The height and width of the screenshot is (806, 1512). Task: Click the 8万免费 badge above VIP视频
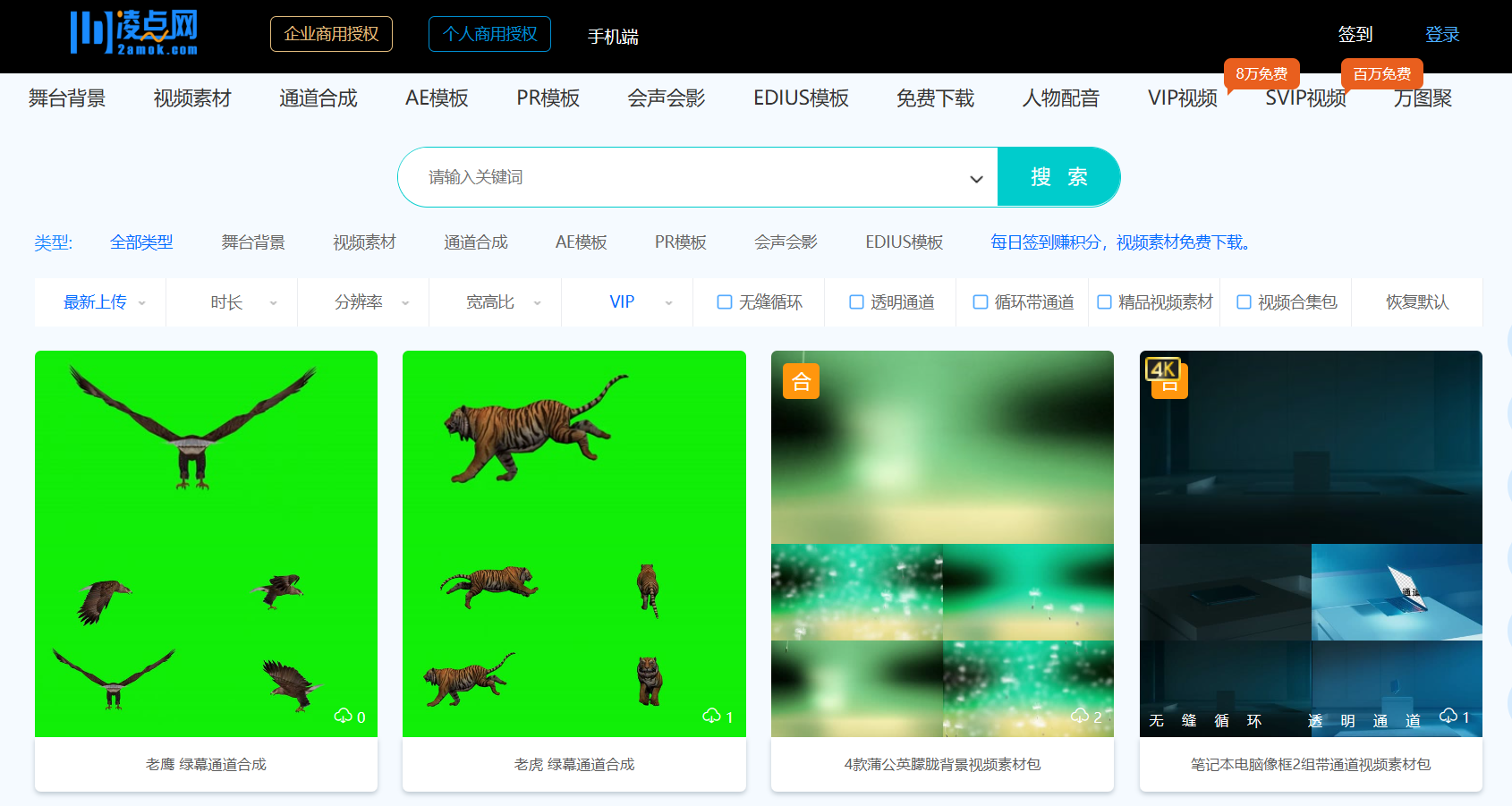(1262, 74)
